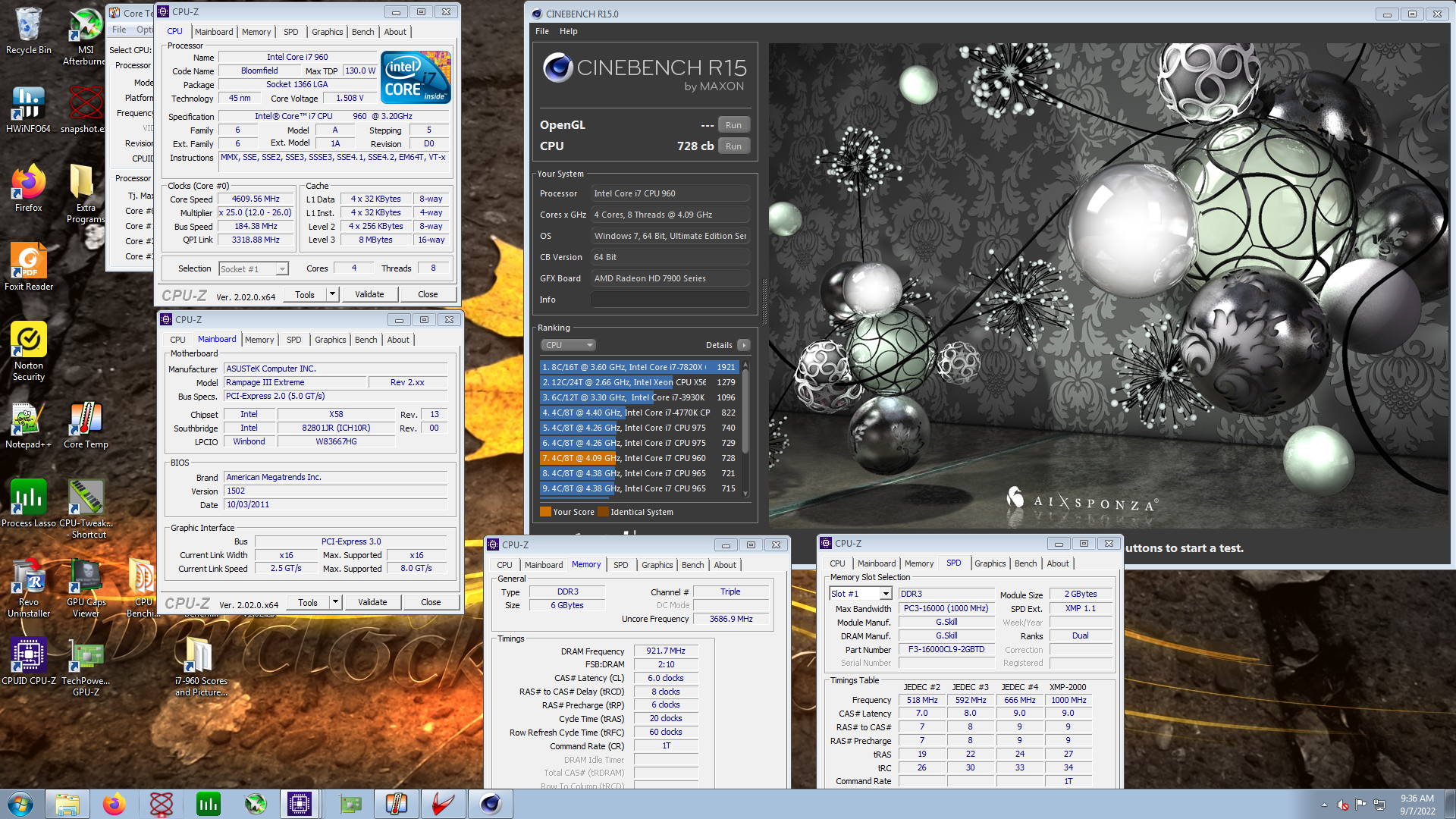
Task: Switch to Firefox in the taskbar
Action: pyautogui.click(x=115, y=804)
